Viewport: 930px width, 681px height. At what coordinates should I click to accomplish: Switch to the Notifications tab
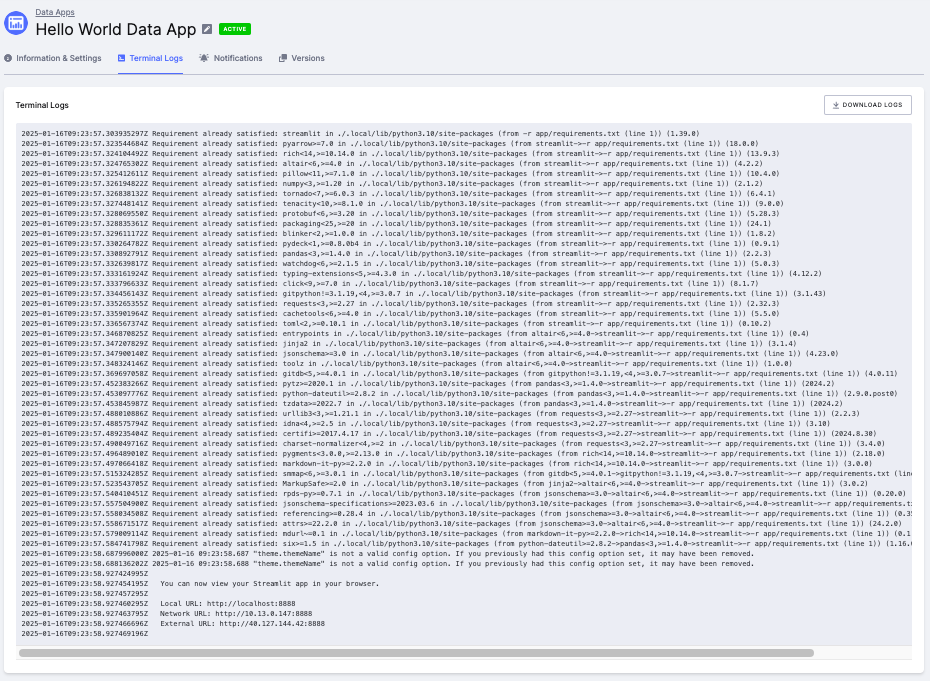(x=230, y=58)
